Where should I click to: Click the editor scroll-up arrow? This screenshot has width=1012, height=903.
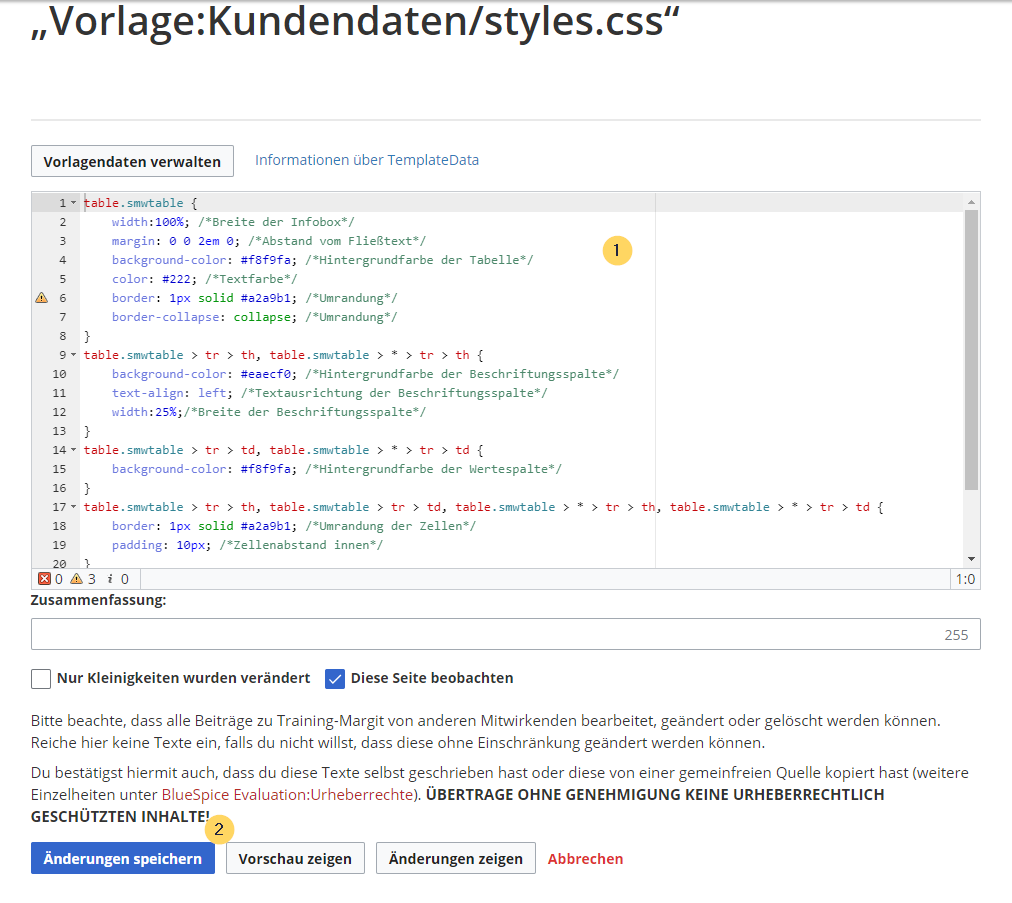[x=971, y=202]
